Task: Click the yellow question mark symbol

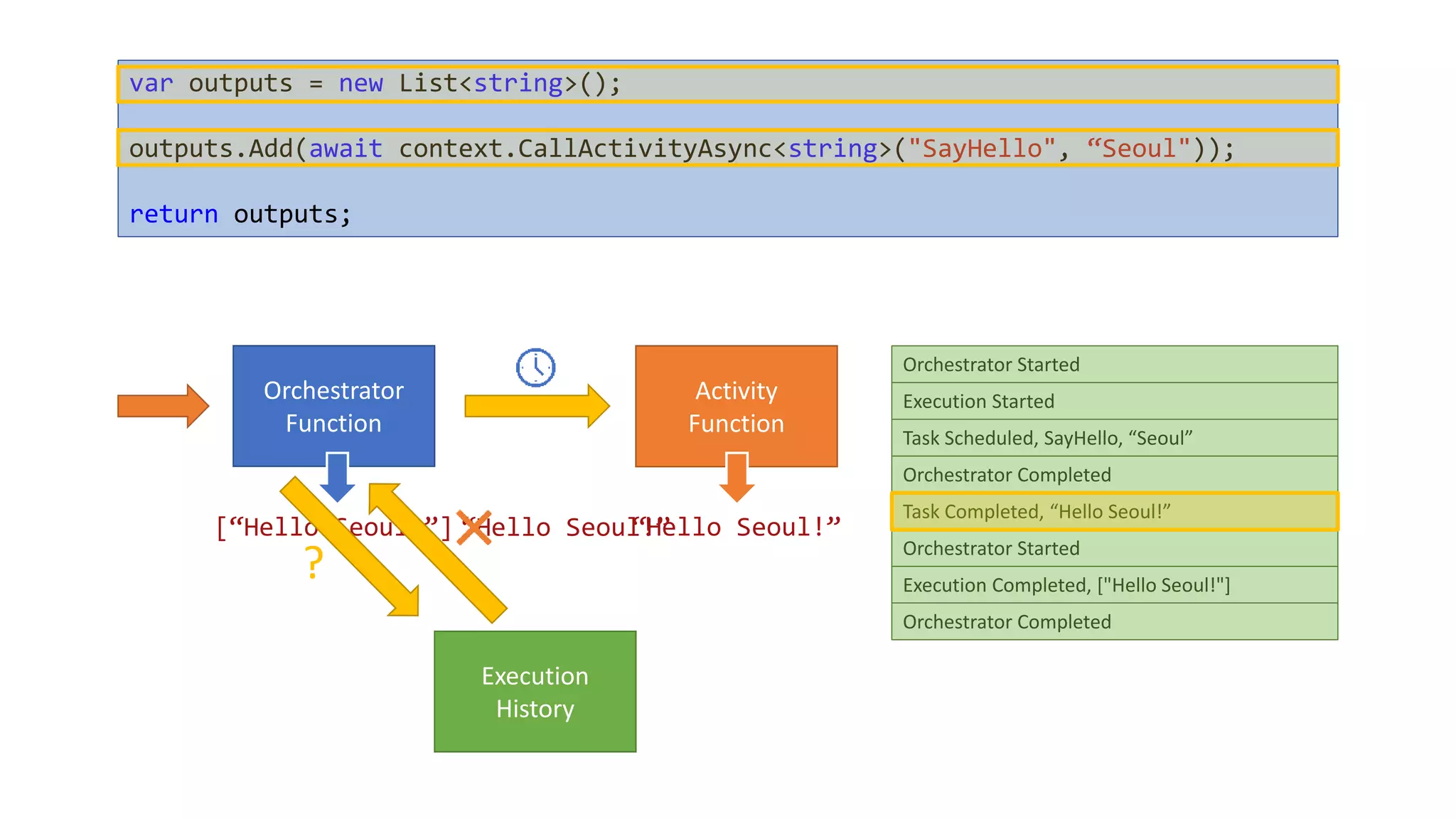Action: point(314,562)
